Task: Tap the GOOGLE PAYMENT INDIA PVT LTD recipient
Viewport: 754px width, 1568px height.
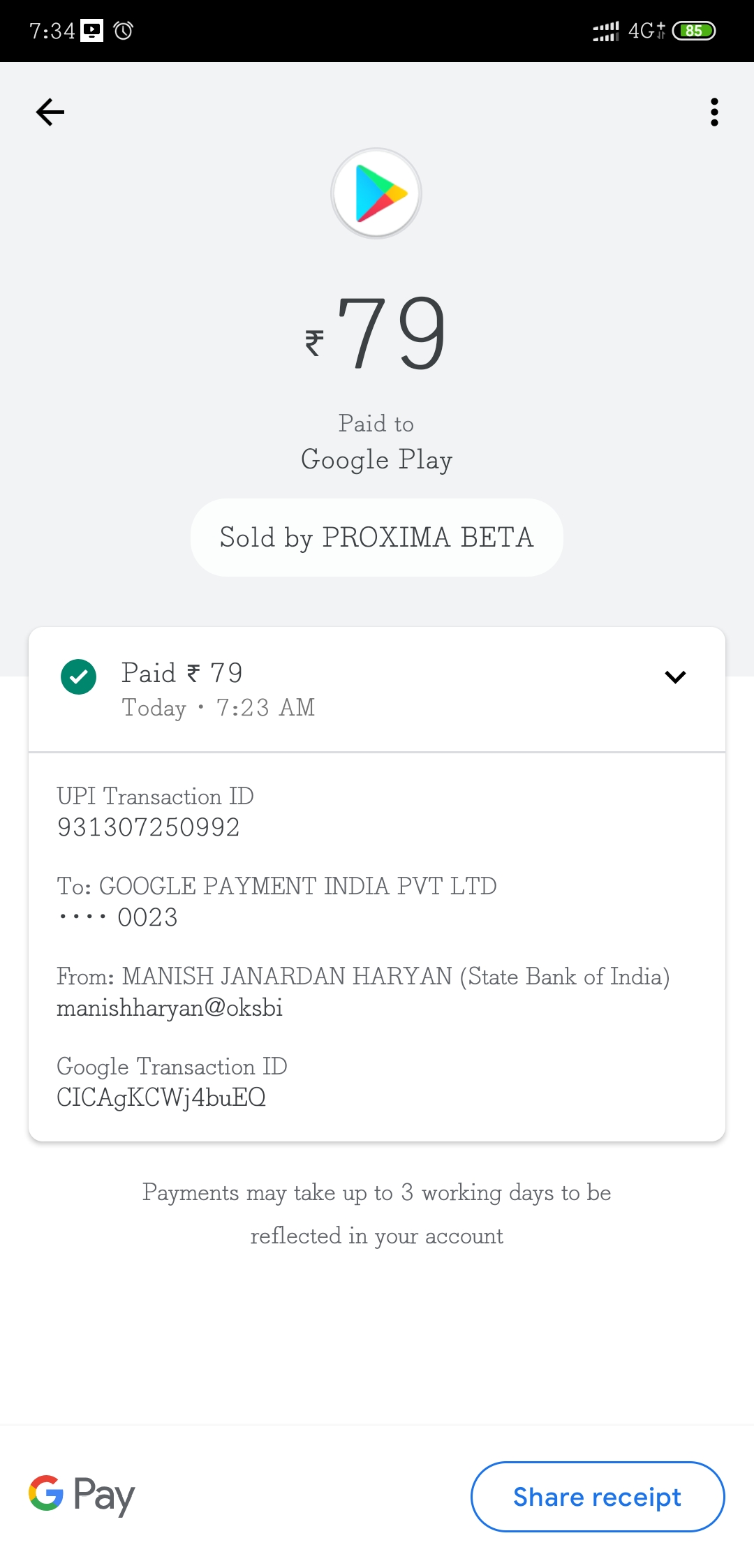Action: pyautogui.click(x=297, y=886)
